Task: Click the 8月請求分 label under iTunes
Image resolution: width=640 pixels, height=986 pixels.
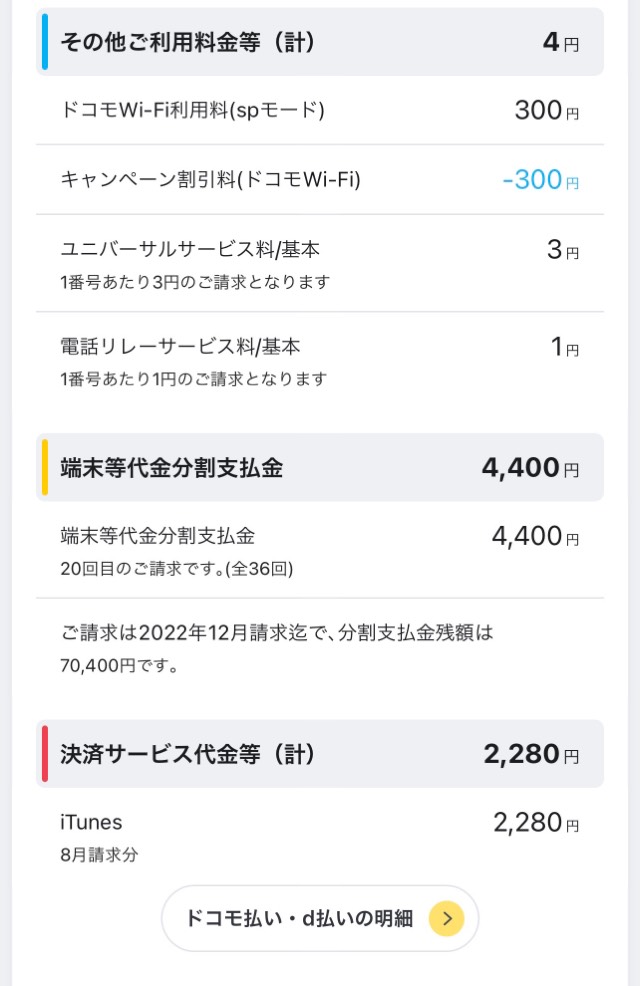Action: tap(99, 855)
